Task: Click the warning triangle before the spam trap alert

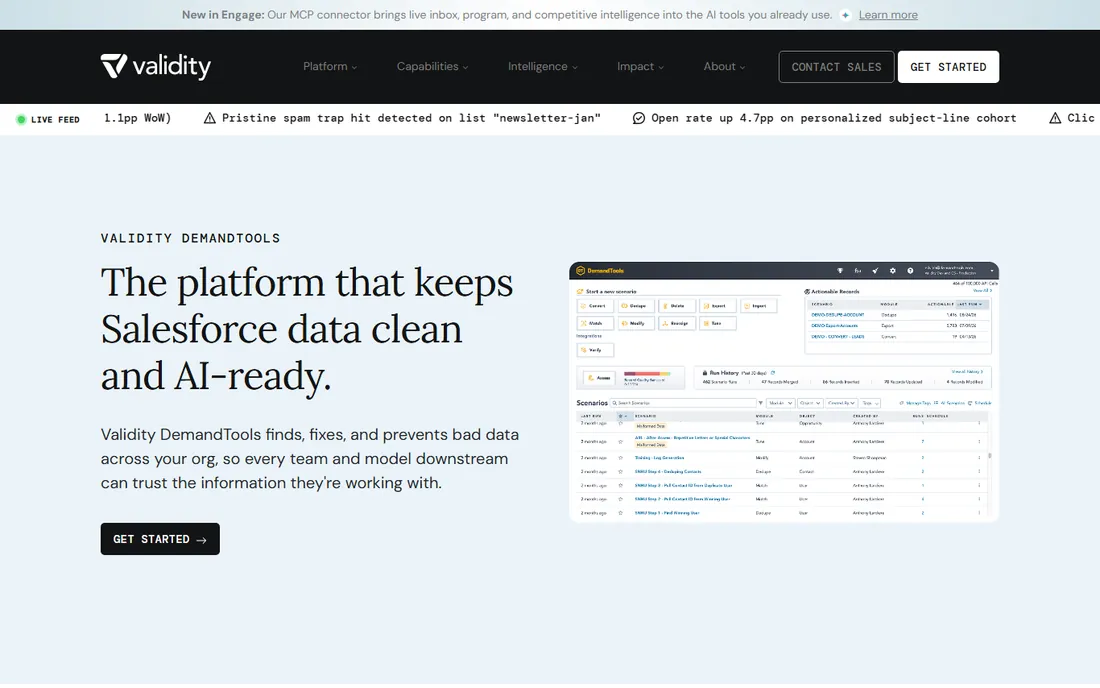Action: point(209,118)
